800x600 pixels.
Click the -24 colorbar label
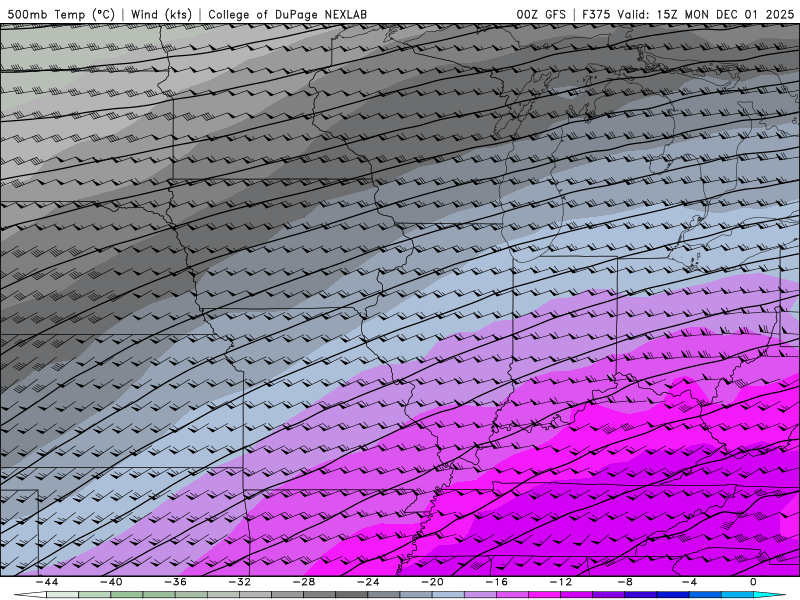pos(368,582)
